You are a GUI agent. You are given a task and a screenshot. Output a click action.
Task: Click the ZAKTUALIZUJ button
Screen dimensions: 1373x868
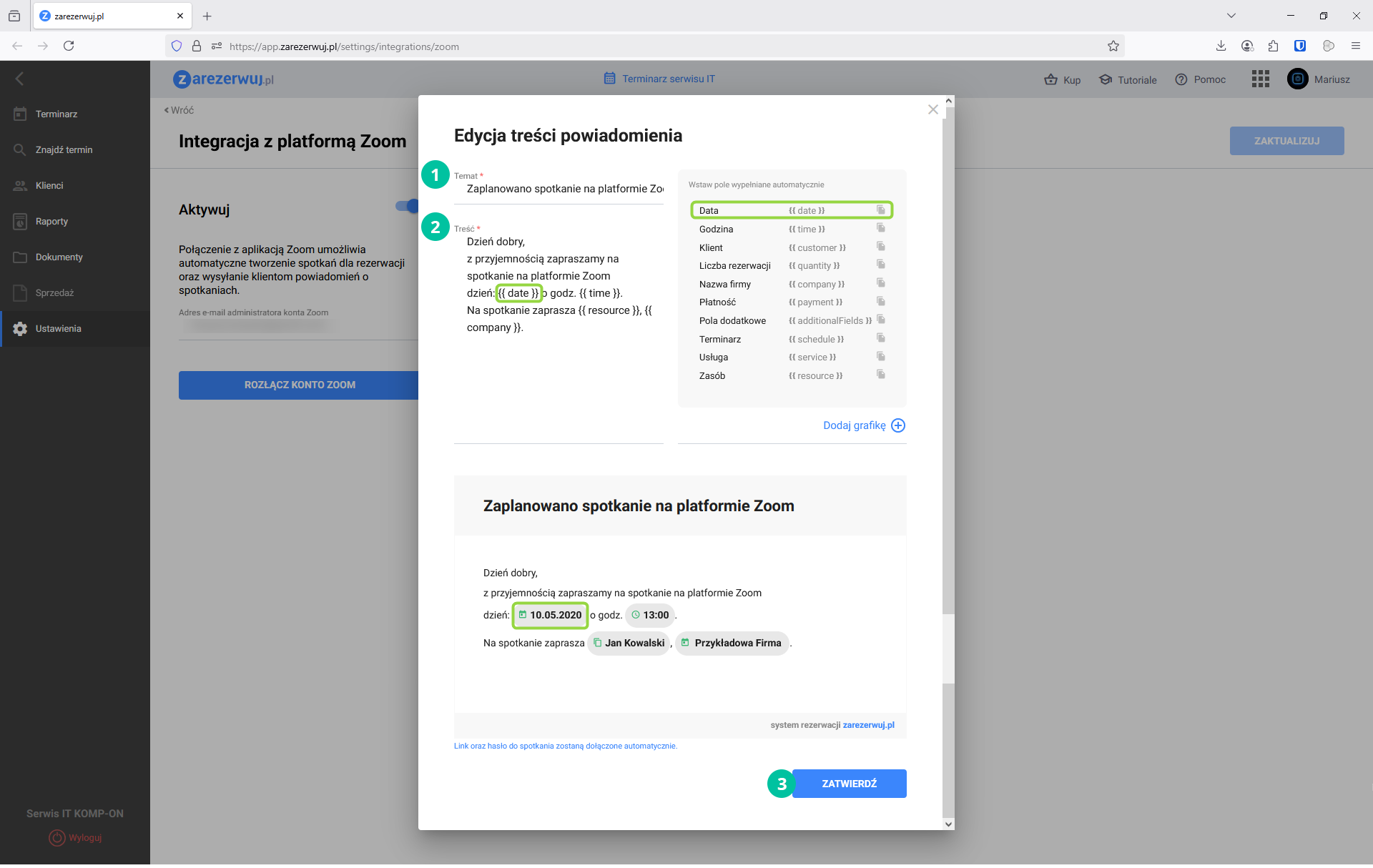click(1286, 141)
